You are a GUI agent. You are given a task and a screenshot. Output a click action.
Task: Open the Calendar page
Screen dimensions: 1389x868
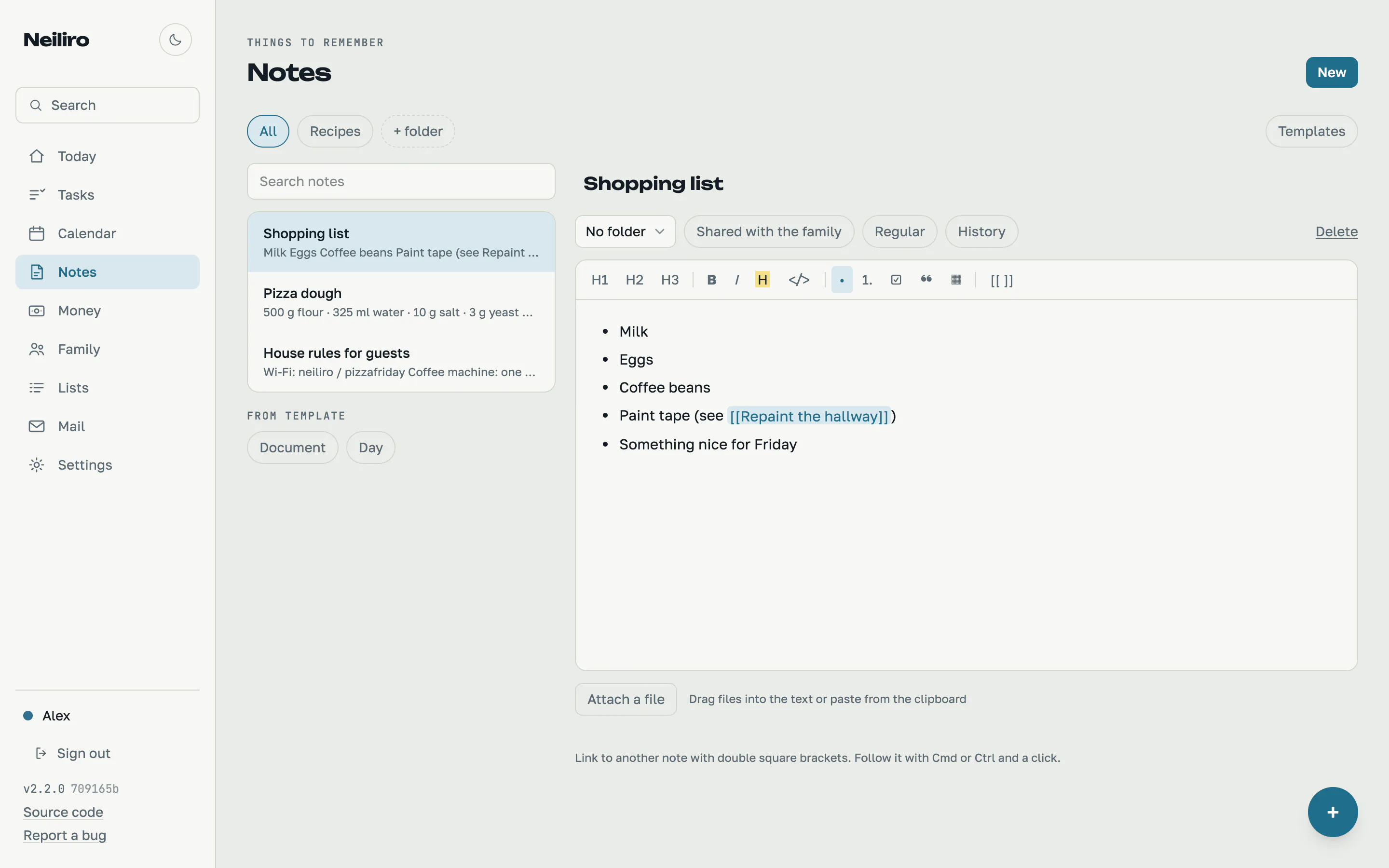click(108, 233)
